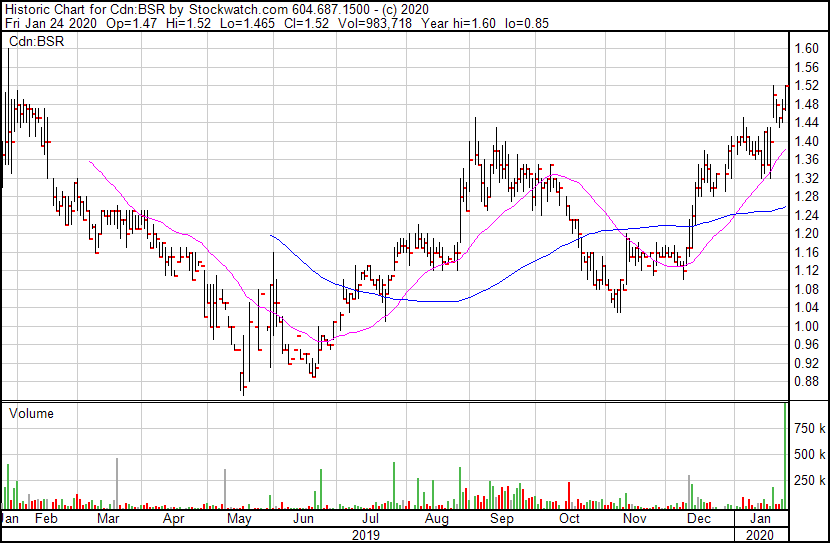
Task: Click the 250 k volume axis label
Action: 809,481
